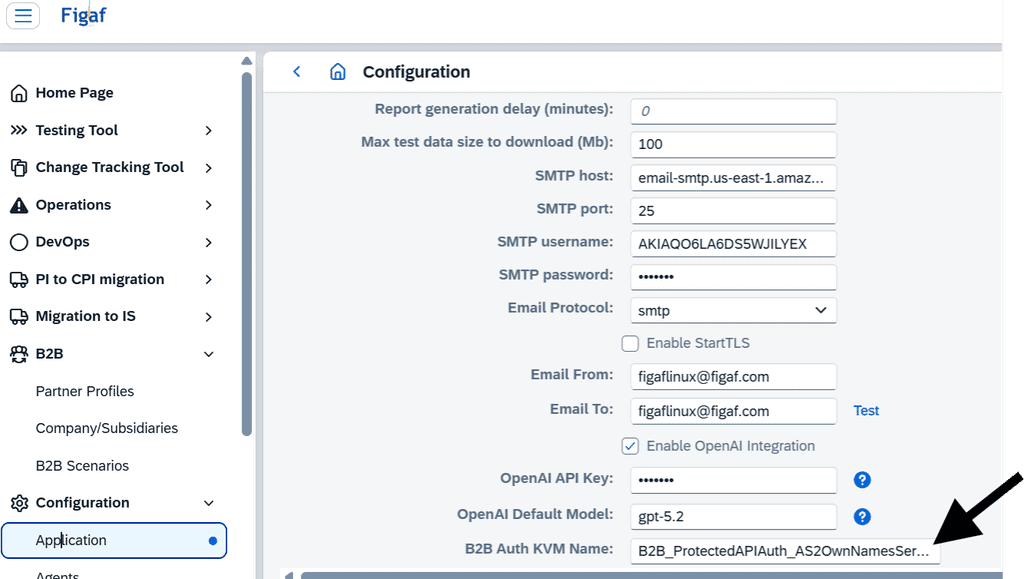Click the Report generation delay field

click(x=733, y=111)
